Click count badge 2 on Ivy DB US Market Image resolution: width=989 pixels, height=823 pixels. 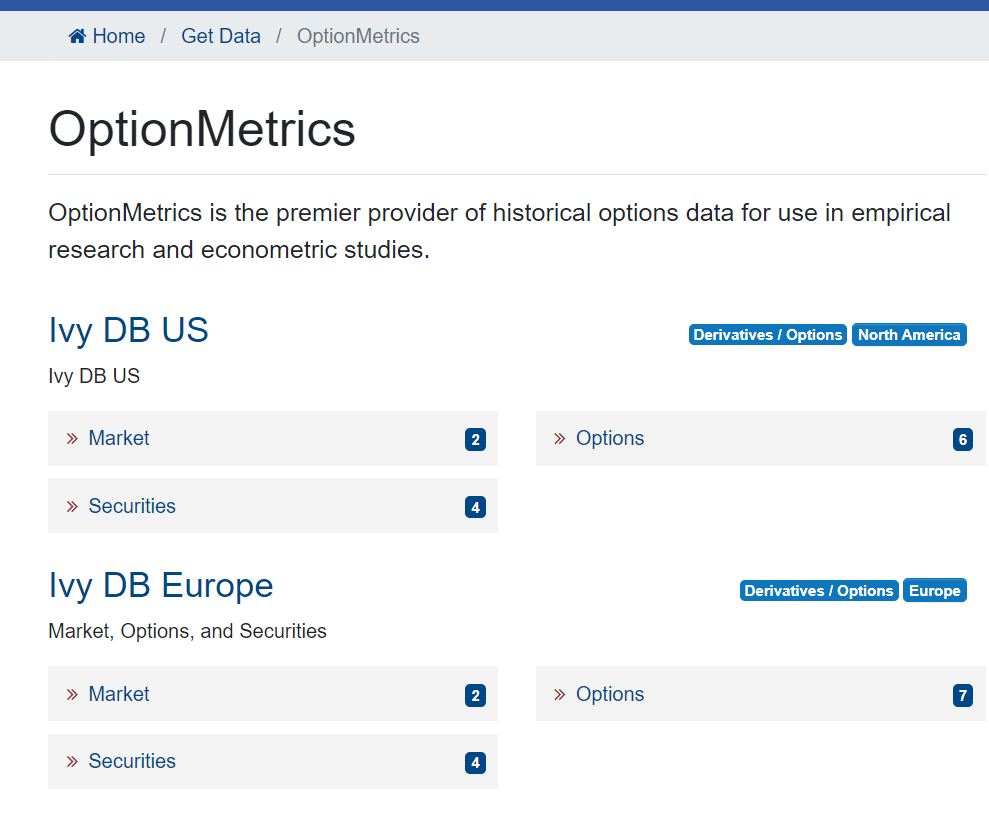475,440
